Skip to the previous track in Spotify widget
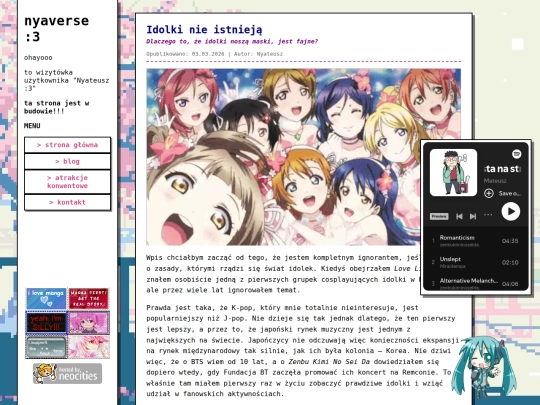This screenshot has height=405, width=540. pyautogui.click(x=459, y=216)
